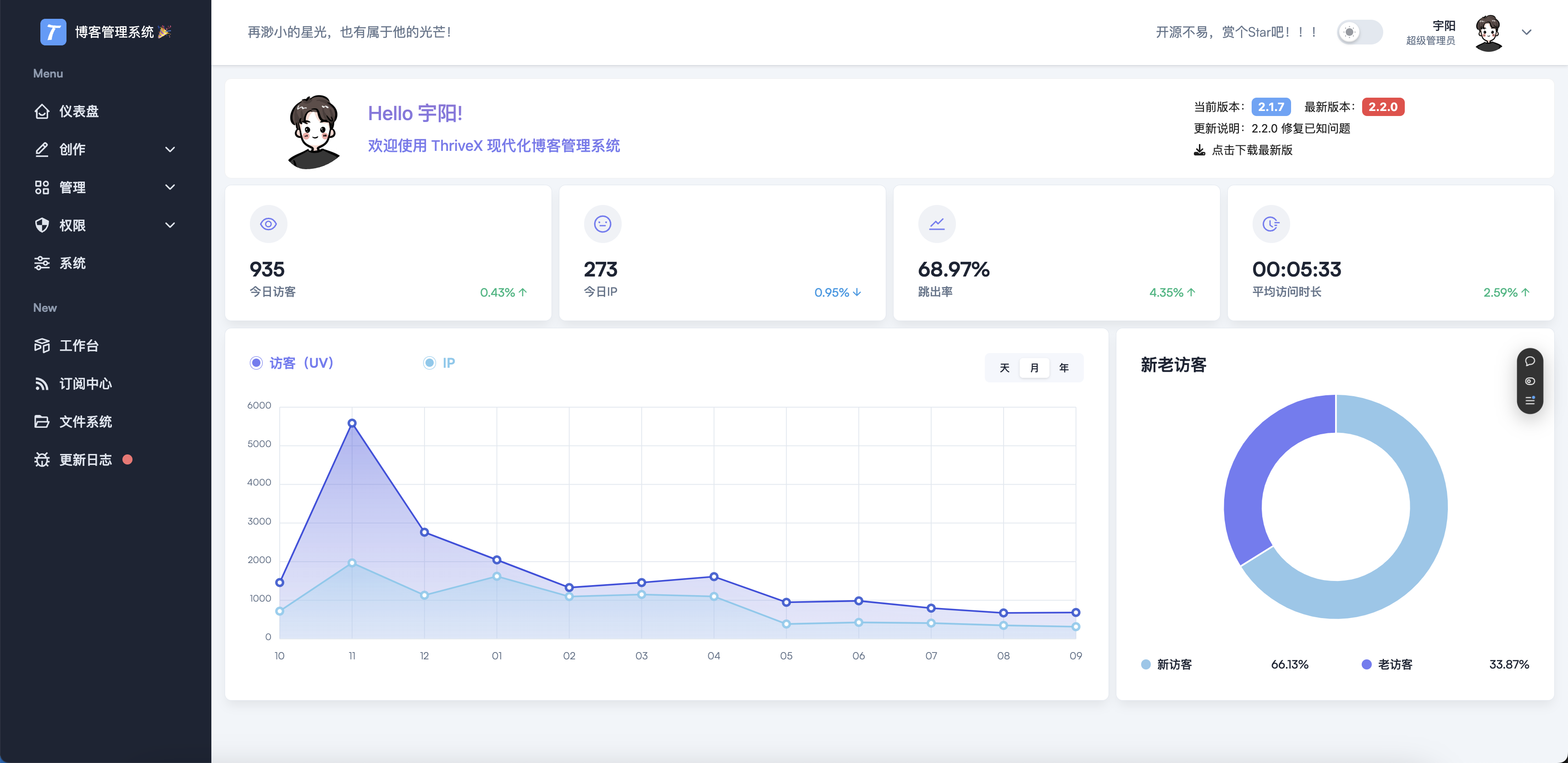Click the face icon on 今日IP card
Screen dimensions: 1568x763
(602, 224)
